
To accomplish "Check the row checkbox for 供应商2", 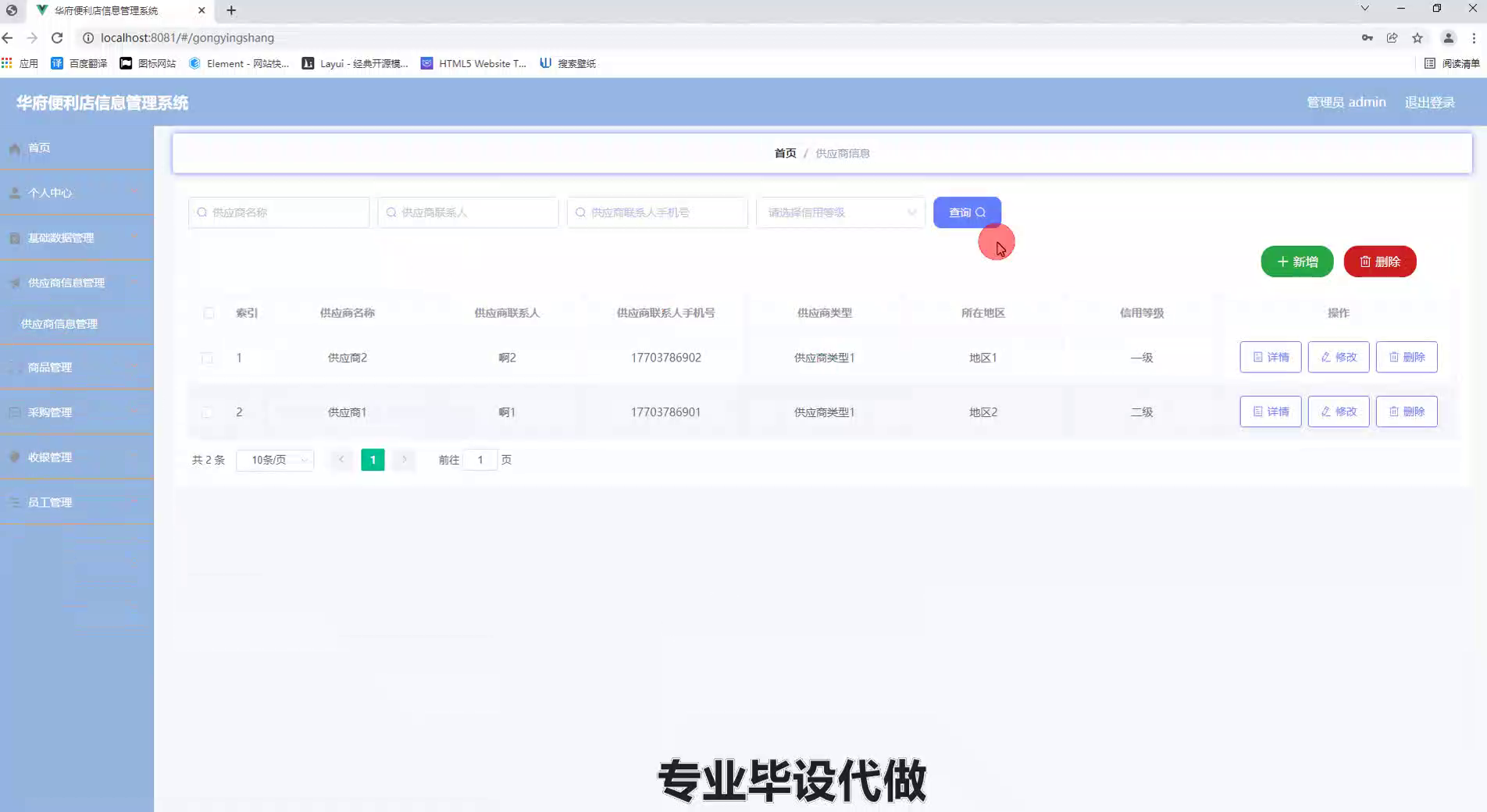I will point(207,358).
